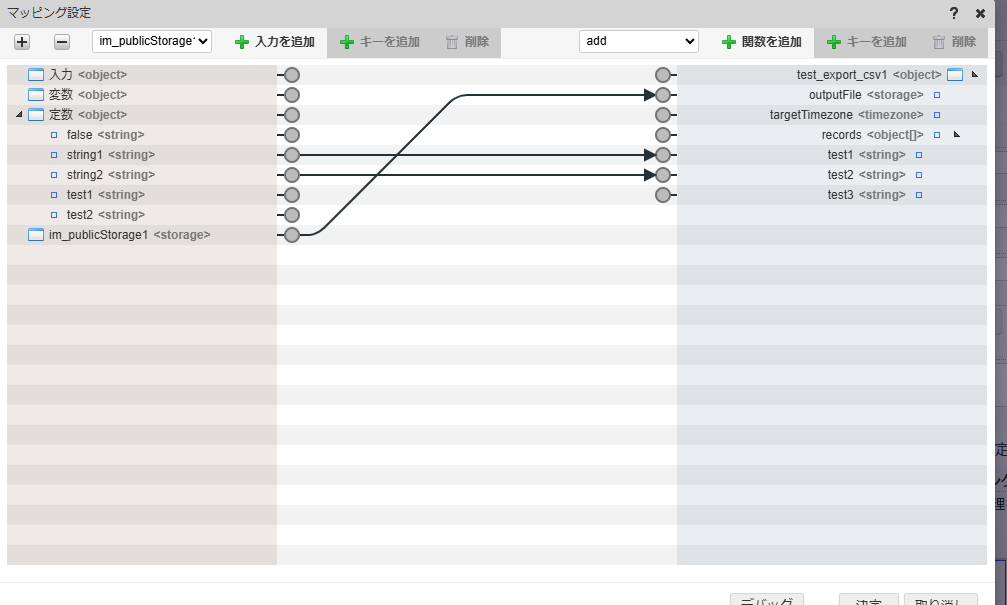
Task: Click the 関数を追加 button
Action: 762,42
